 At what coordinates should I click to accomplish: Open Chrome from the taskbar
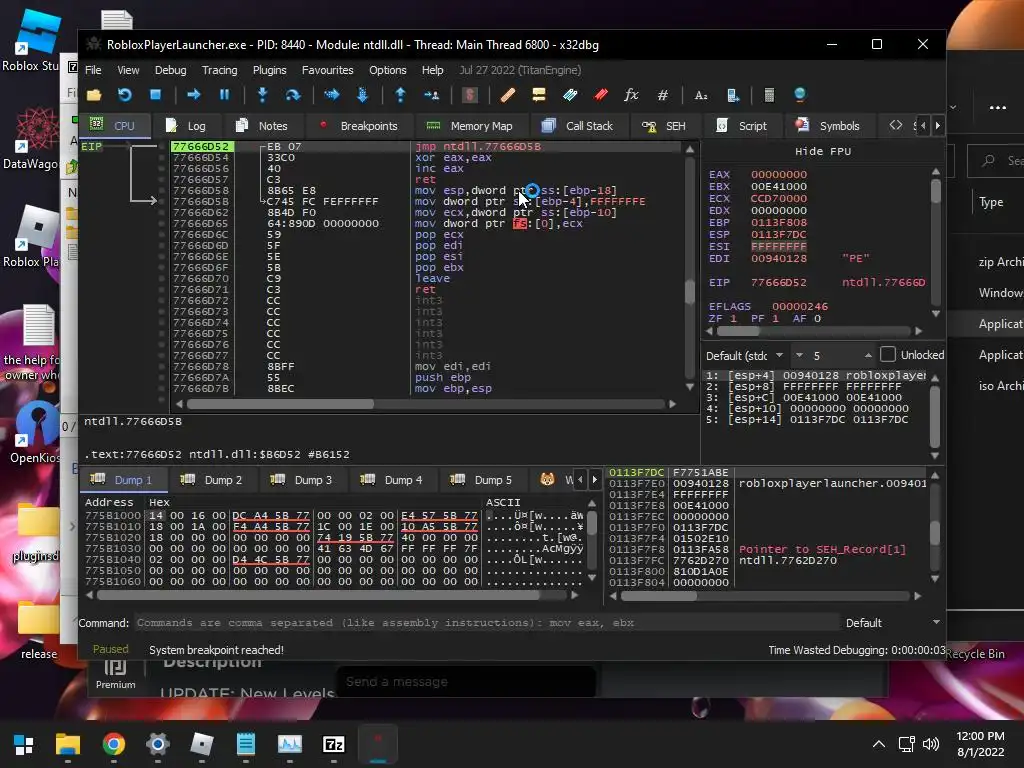(x=114, y=744)
